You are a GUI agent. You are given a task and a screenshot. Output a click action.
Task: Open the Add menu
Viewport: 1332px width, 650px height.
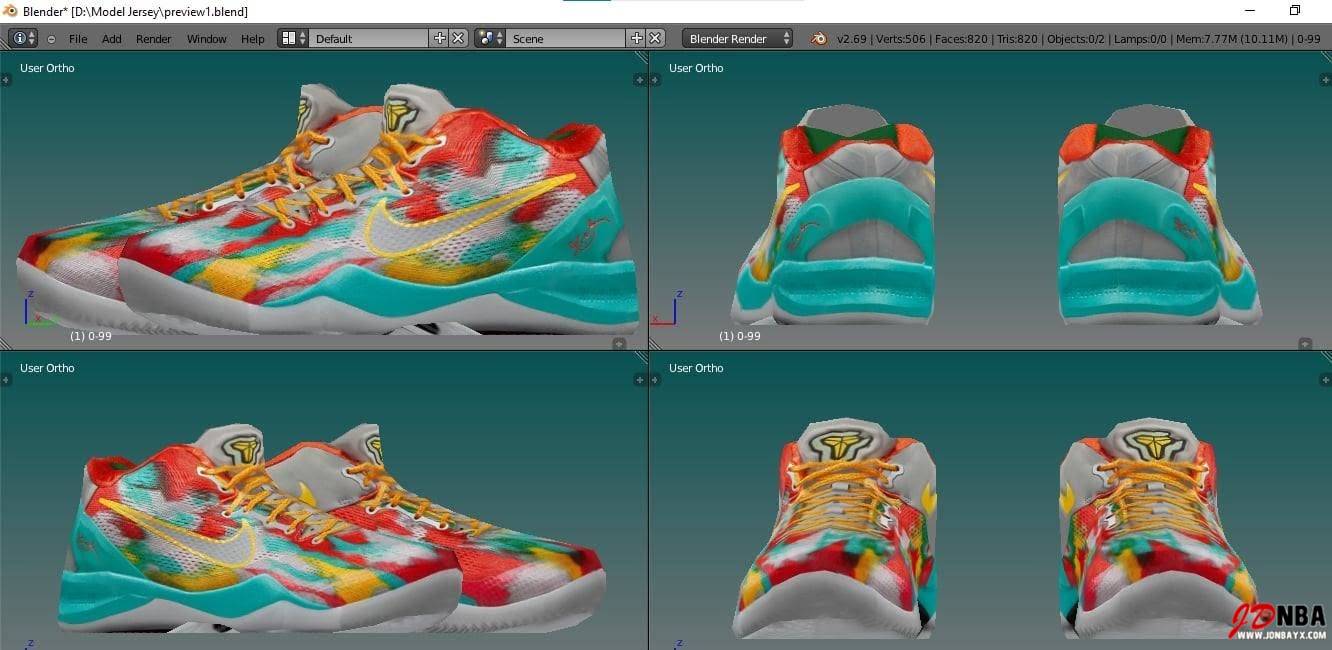click(112, 39)
